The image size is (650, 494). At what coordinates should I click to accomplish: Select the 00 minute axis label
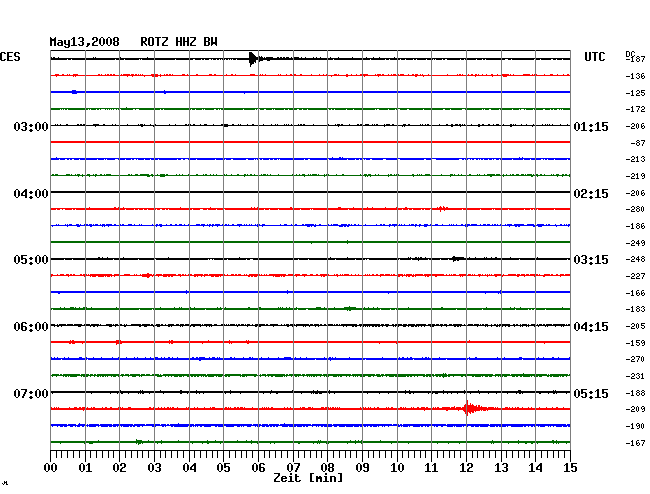click(51, 468)
